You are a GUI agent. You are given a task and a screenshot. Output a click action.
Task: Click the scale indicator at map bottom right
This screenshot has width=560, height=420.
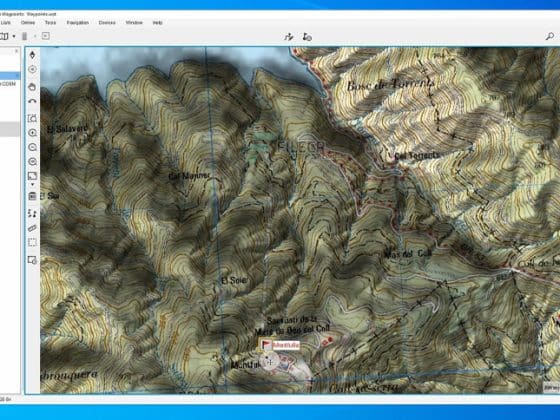click(551, 387)
